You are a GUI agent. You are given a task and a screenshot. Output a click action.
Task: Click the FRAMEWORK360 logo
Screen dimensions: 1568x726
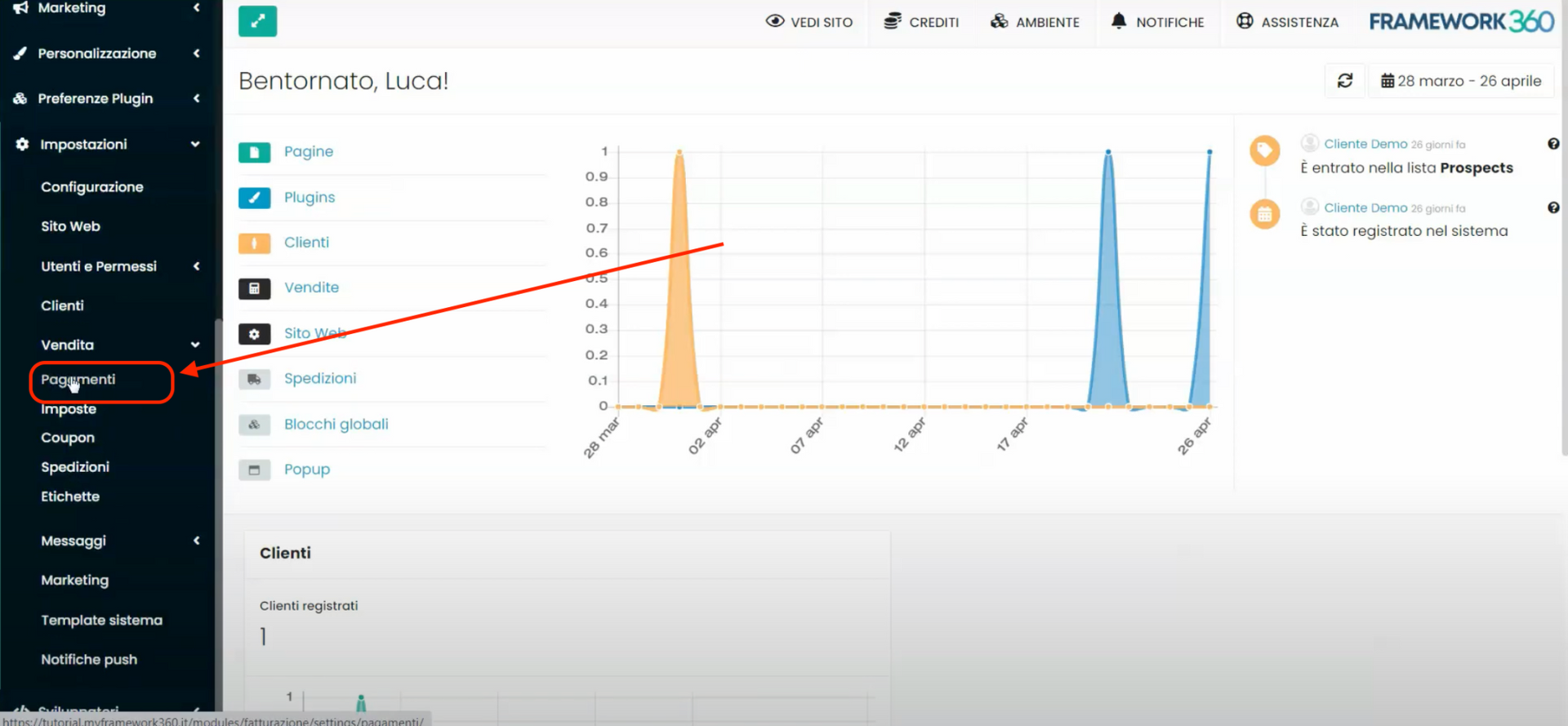(x=1461, y=21)
